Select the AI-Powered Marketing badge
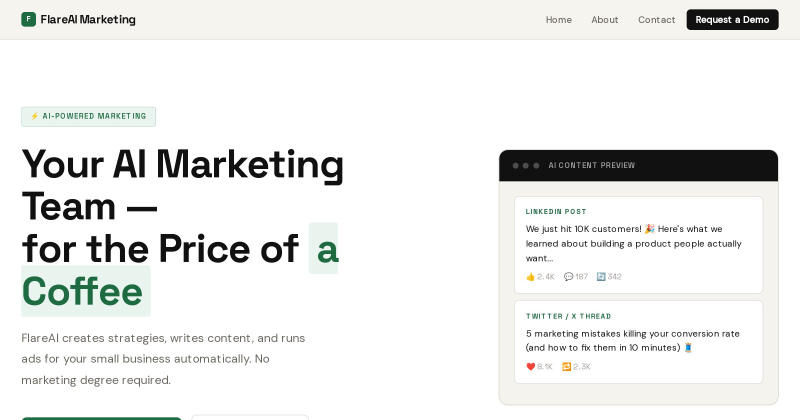800x420 pixels. [88, 116]
